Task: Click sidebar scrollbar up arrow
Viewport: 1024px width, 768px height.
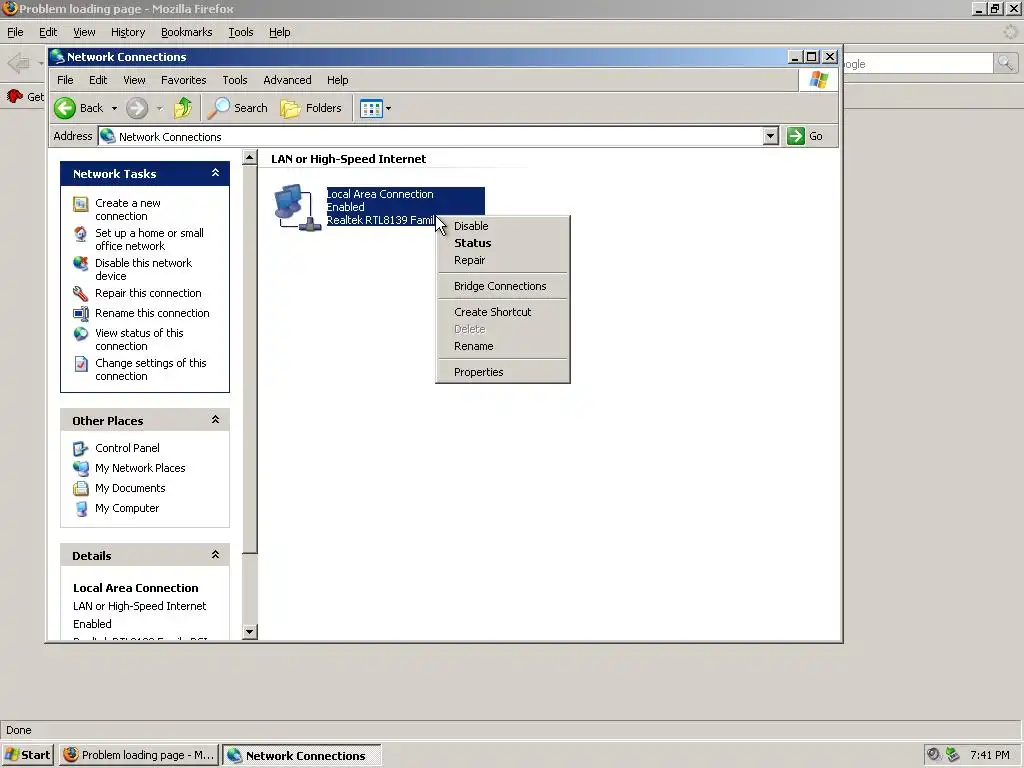Action: click(249, 157)
